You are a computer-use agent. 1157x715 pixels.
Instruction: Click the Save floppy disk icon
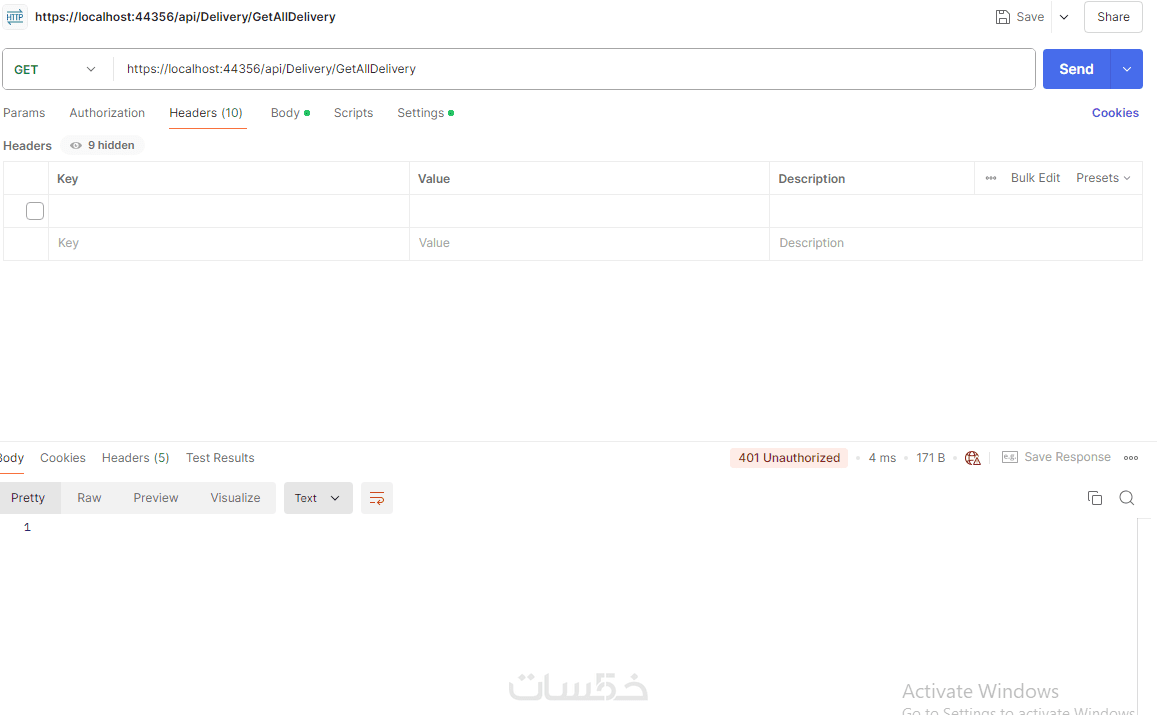(x=1002, y=17)
